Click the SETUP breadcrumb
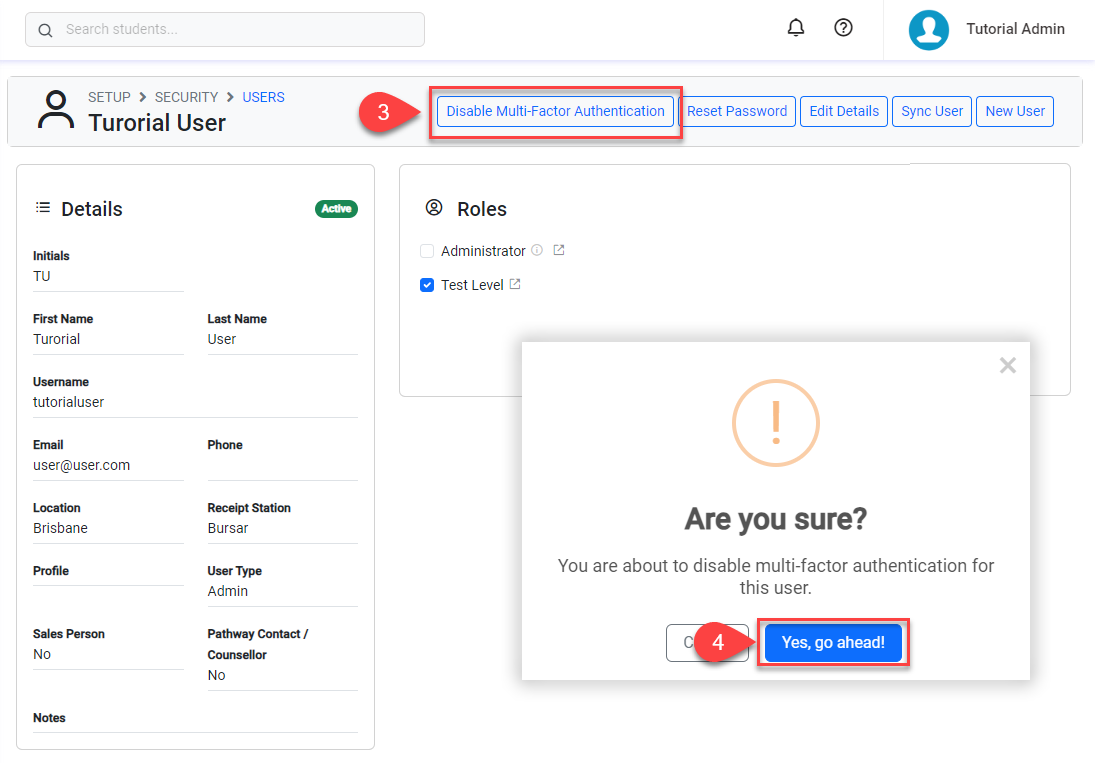1095x763 pixels. click(x=109, y=97)
